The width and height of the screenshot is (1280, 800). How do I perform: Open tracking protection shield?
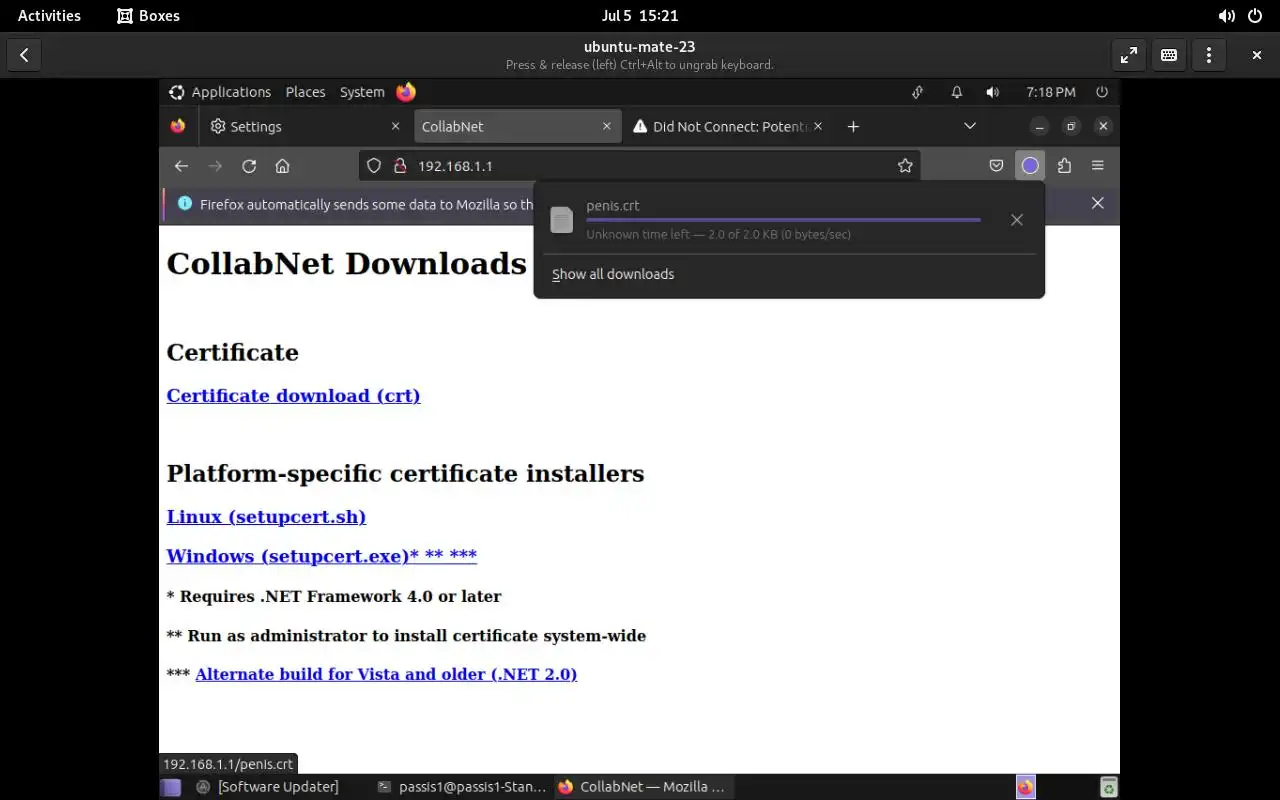(x=374, y=166)
